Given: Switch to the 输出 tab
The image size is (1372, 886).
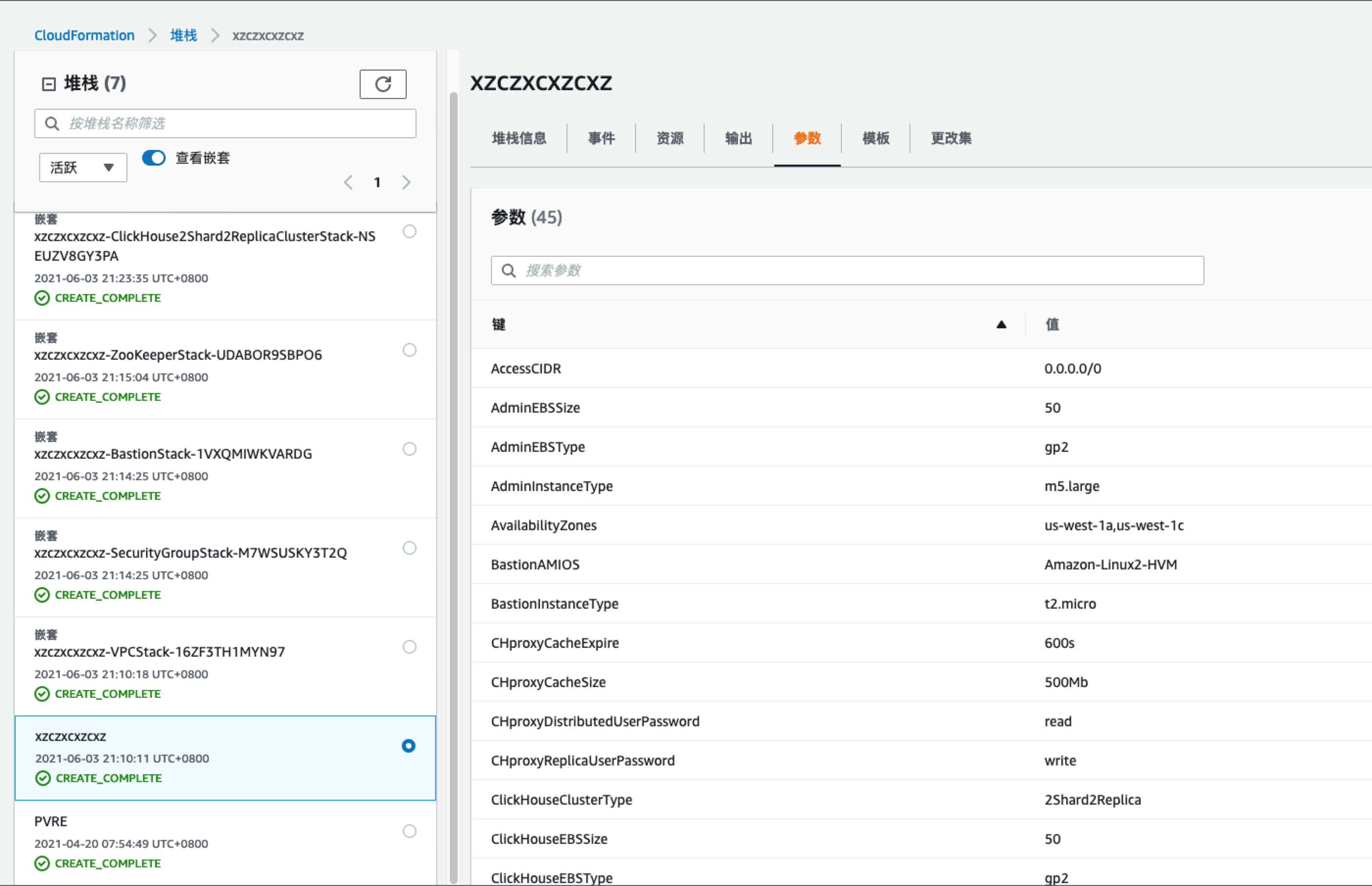Looking at the screenshot, I should point(738,138).
